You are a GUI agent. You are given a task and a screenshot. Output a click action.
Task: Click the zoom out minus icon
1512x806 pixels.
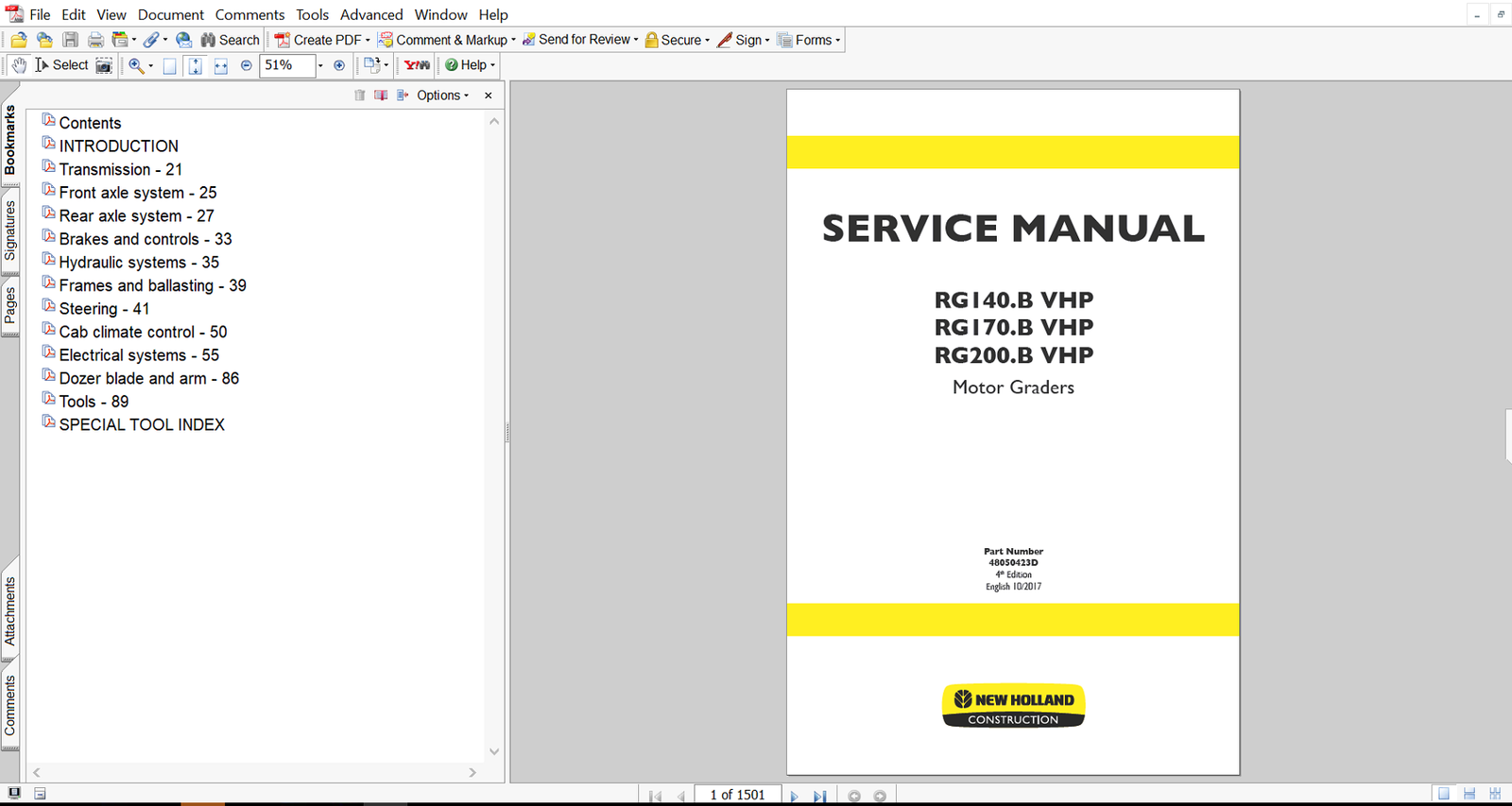[247, 65]
